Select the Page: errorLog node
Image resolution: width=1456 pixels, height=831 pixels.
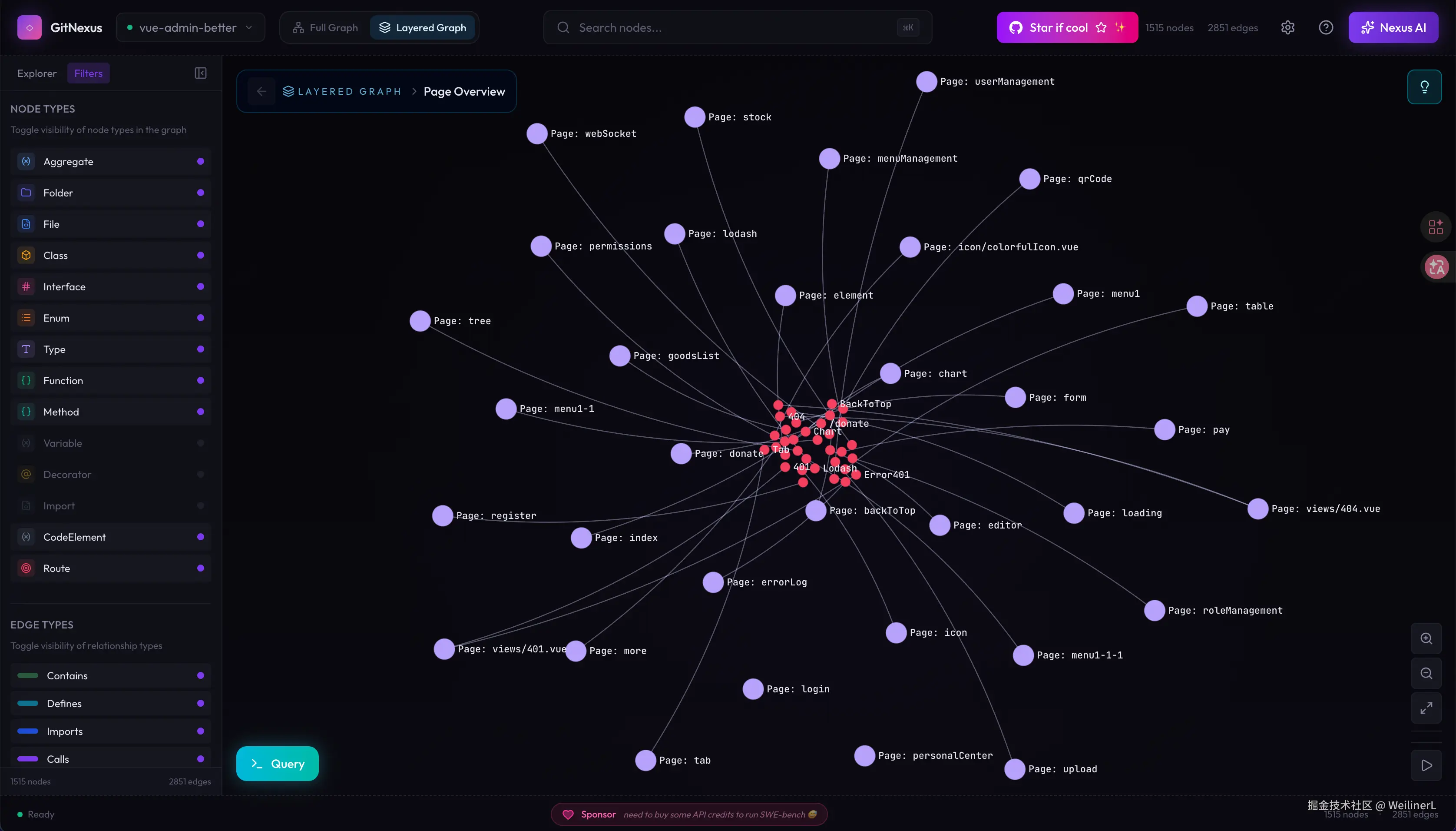pyautogui.click(x=713, y=582)
